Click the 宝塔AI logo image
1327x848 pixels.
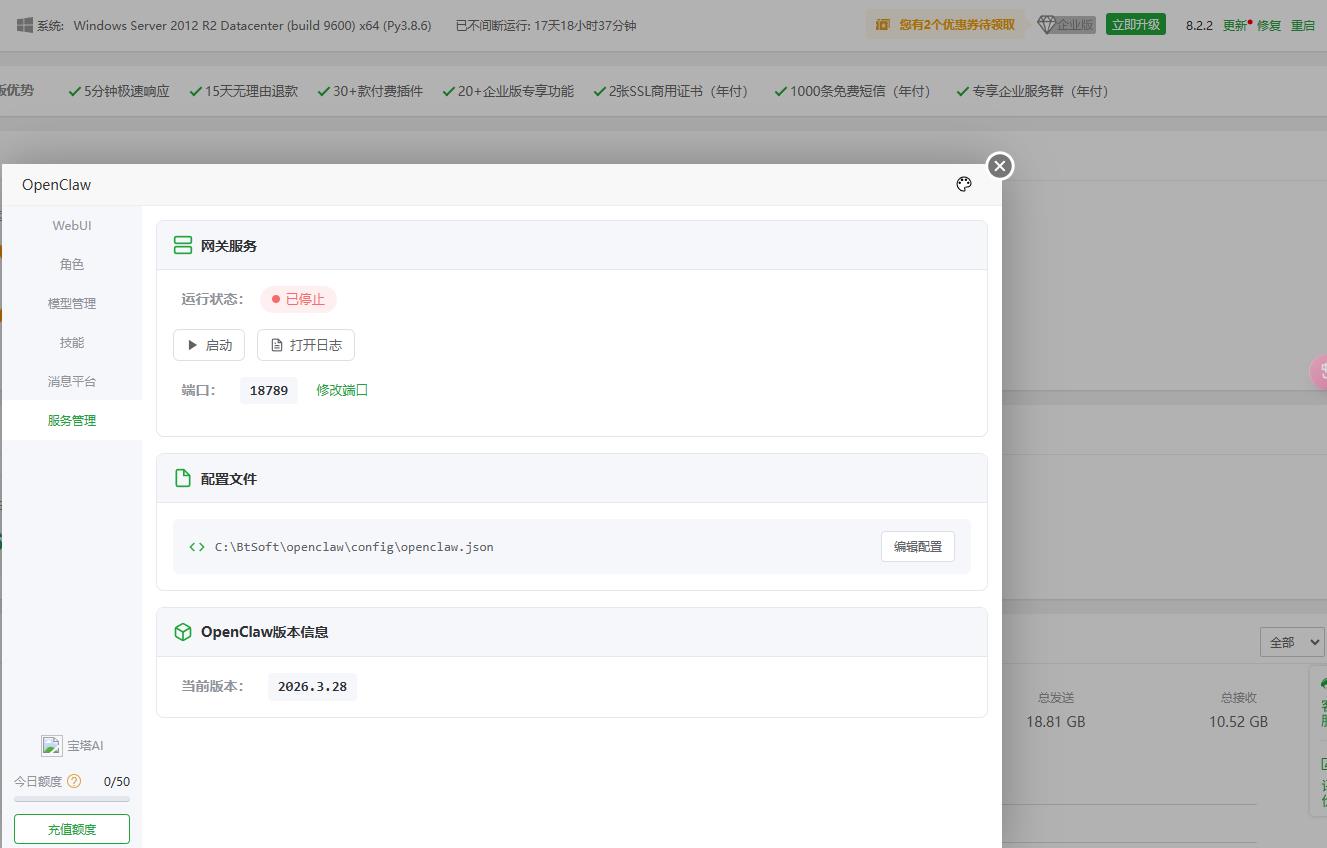point(52,745)
